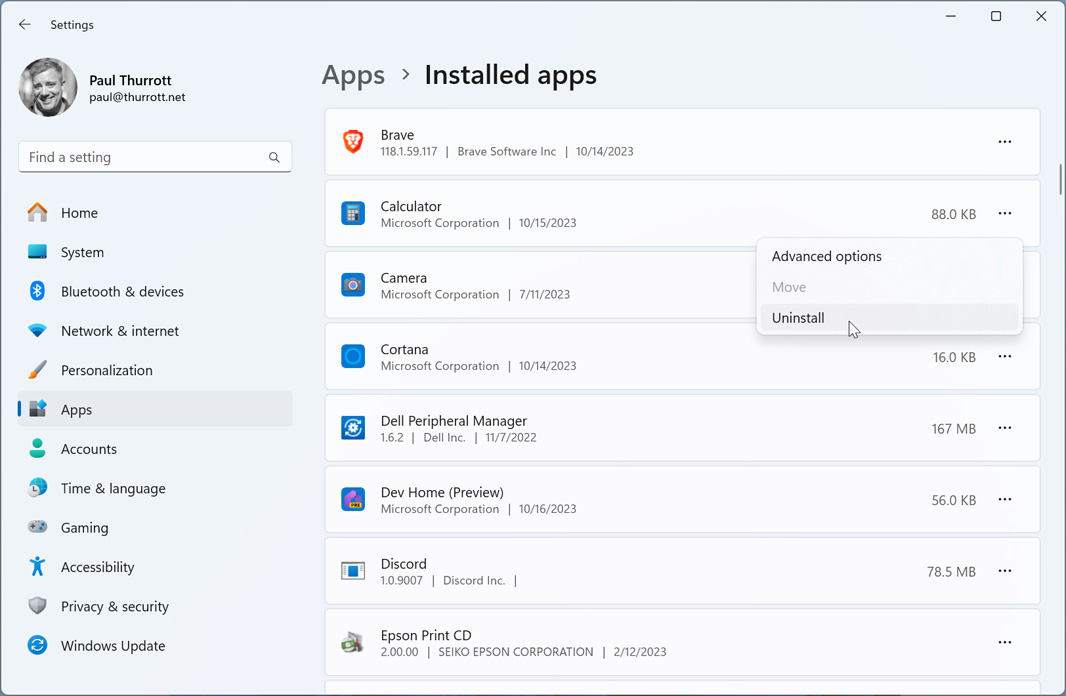
Task: Open the more options menu for Brave
Action: tap(1004, 142)
